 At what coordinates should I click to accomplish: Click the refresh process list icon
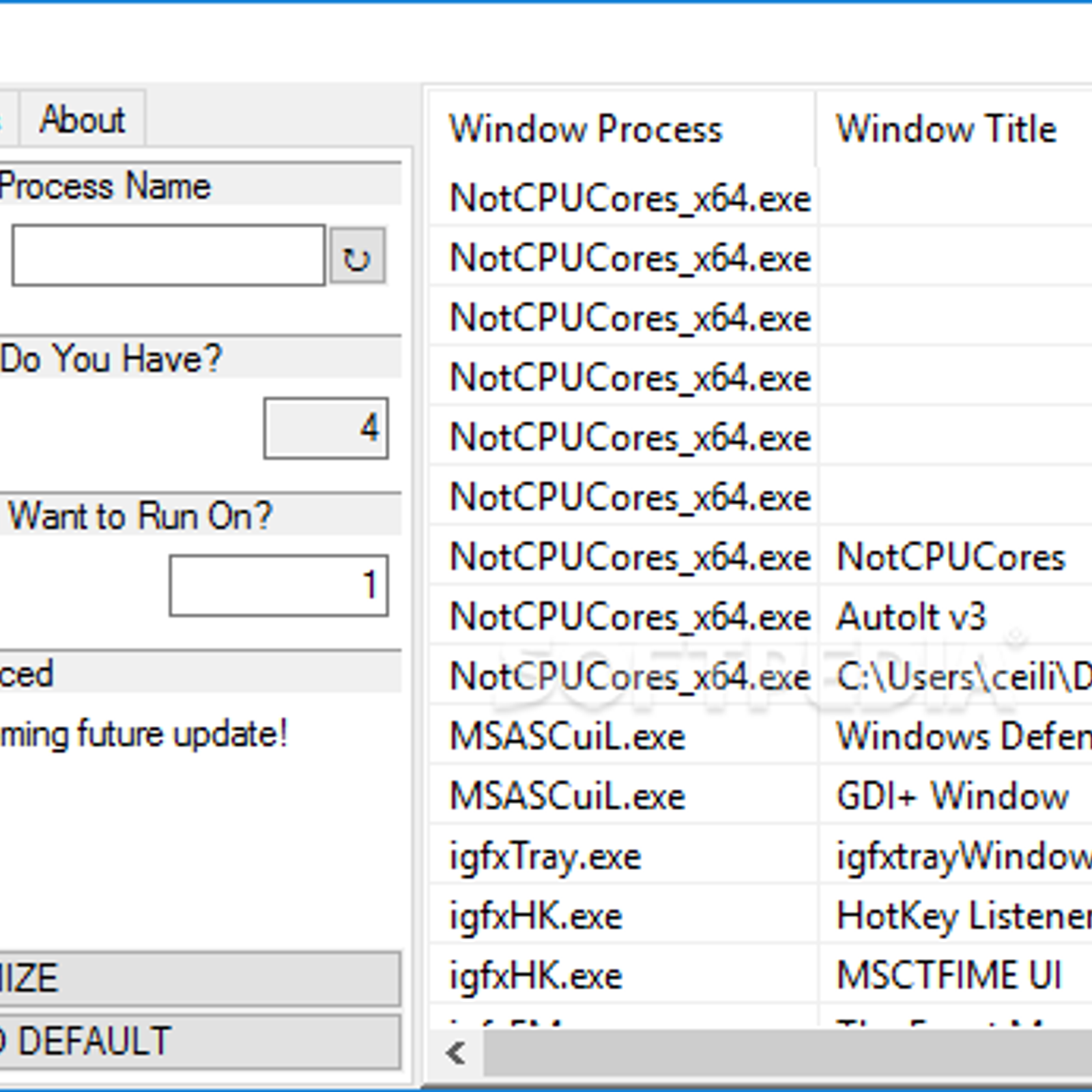358,257
